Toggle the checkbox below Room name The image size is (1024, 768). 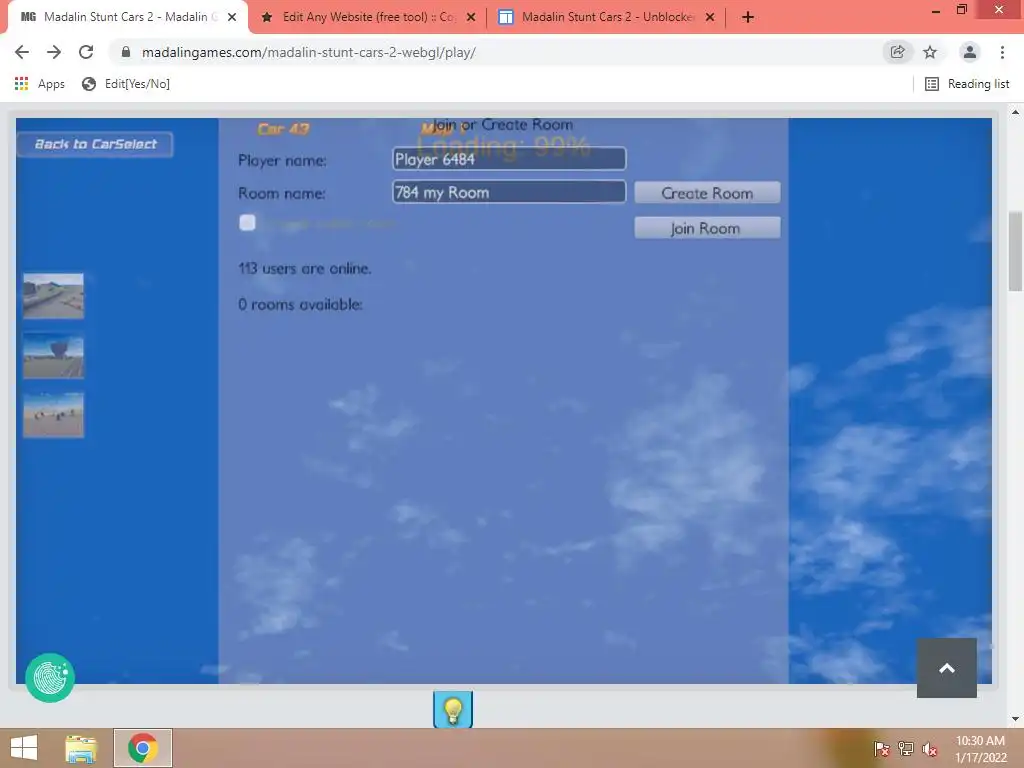(x=248, y=223)
